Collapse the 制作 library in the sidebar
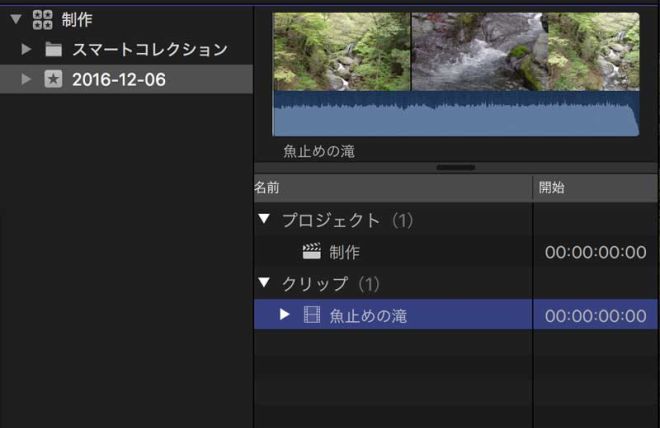This screenshot has width=660, height=428. pos(15,19)
